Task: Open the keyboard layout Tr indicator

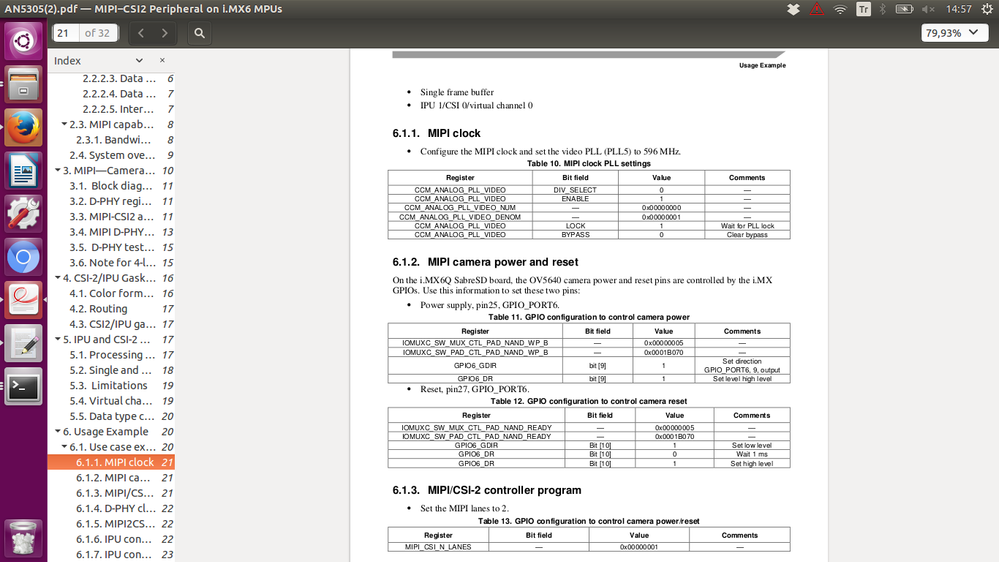Action: 863,9
